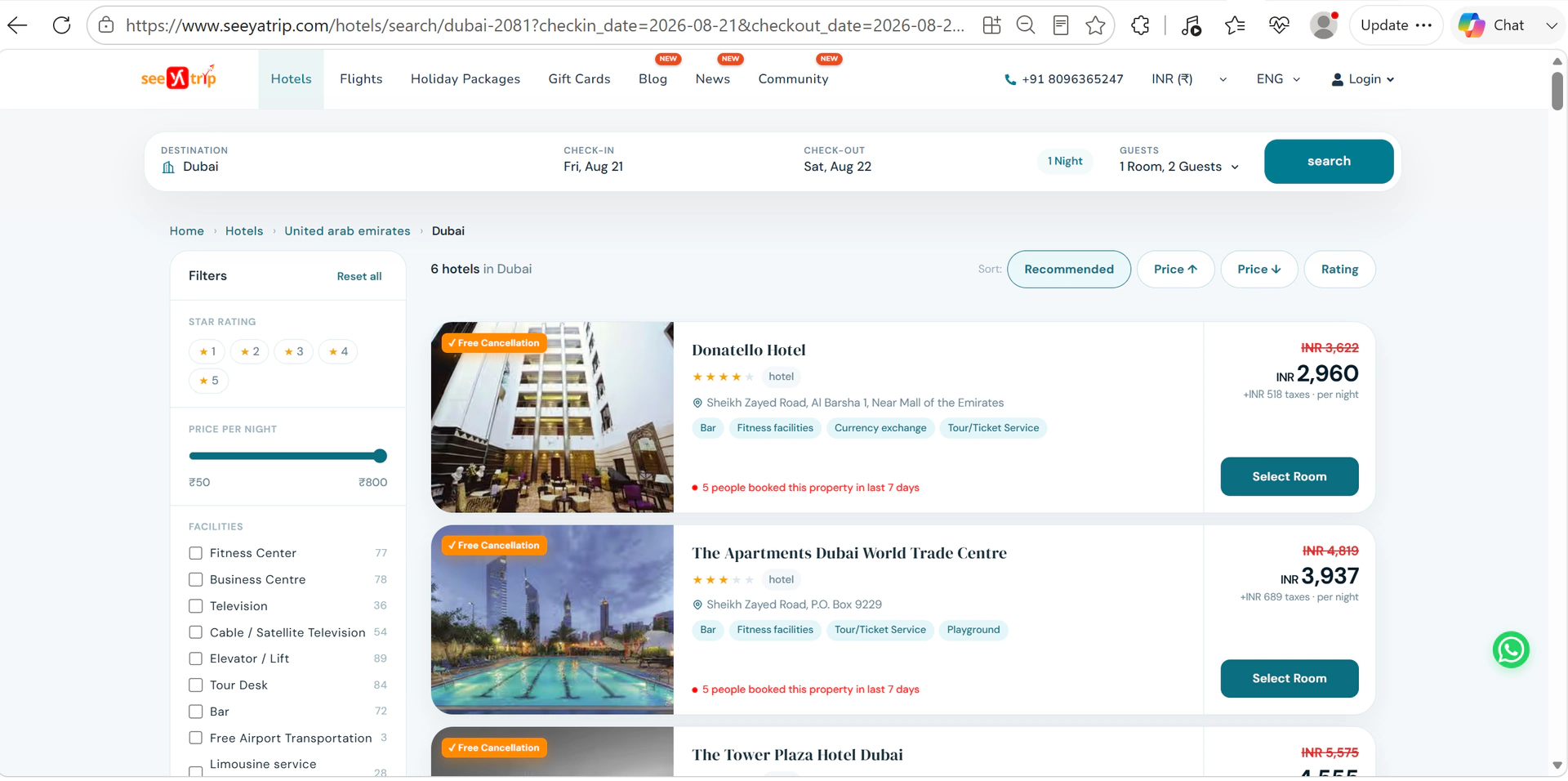Open immersive reader view icon
Viewport: 1568px width, 781px height.
[1061, 25]
